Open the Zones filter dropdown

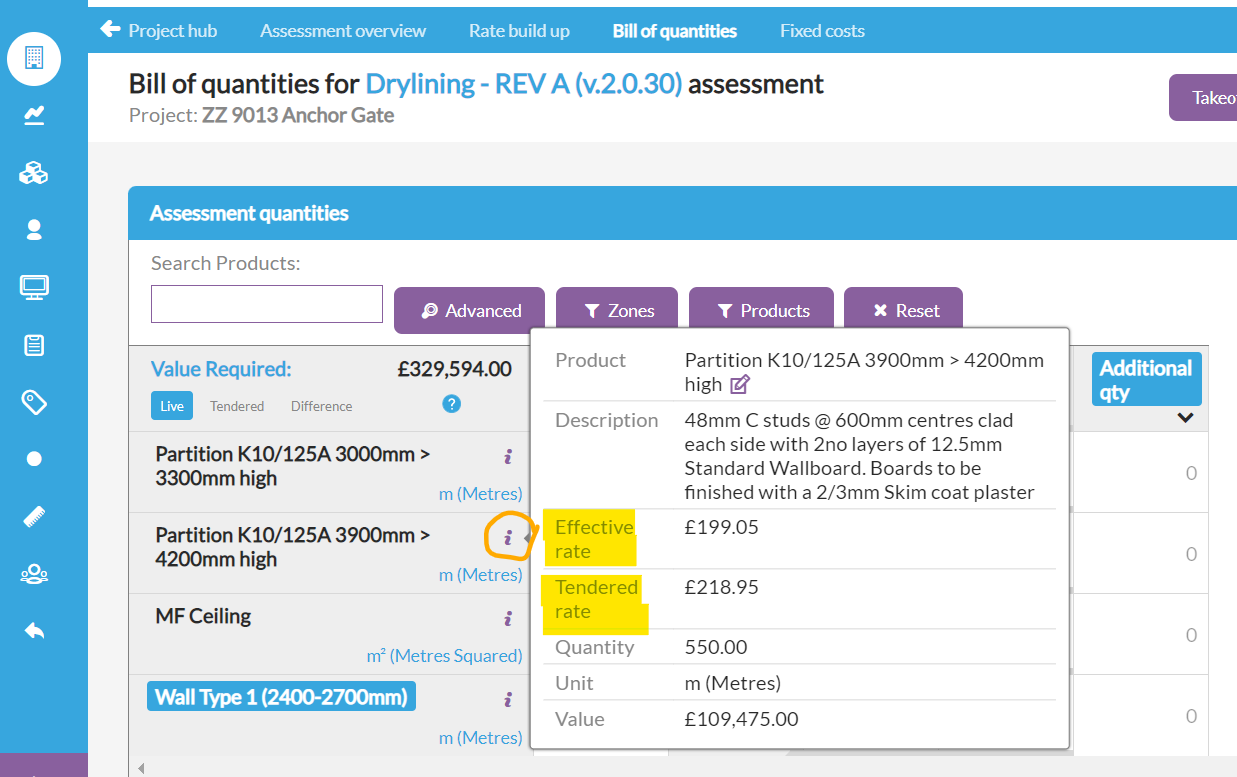(617, 311)
